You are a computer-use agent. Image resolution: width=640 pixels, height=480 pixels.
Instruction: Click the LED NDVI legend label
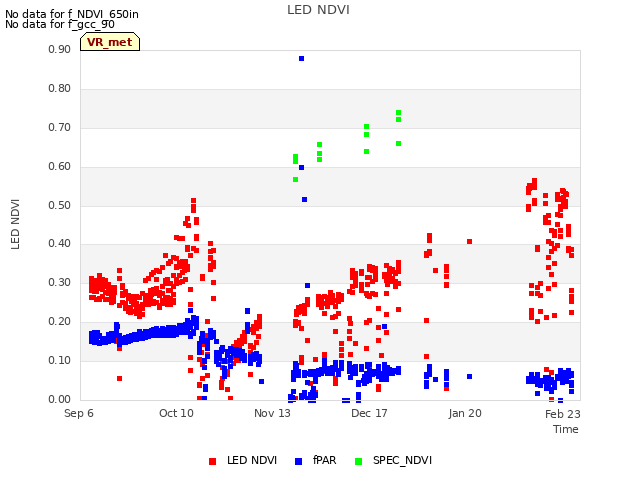coord(252,460)
